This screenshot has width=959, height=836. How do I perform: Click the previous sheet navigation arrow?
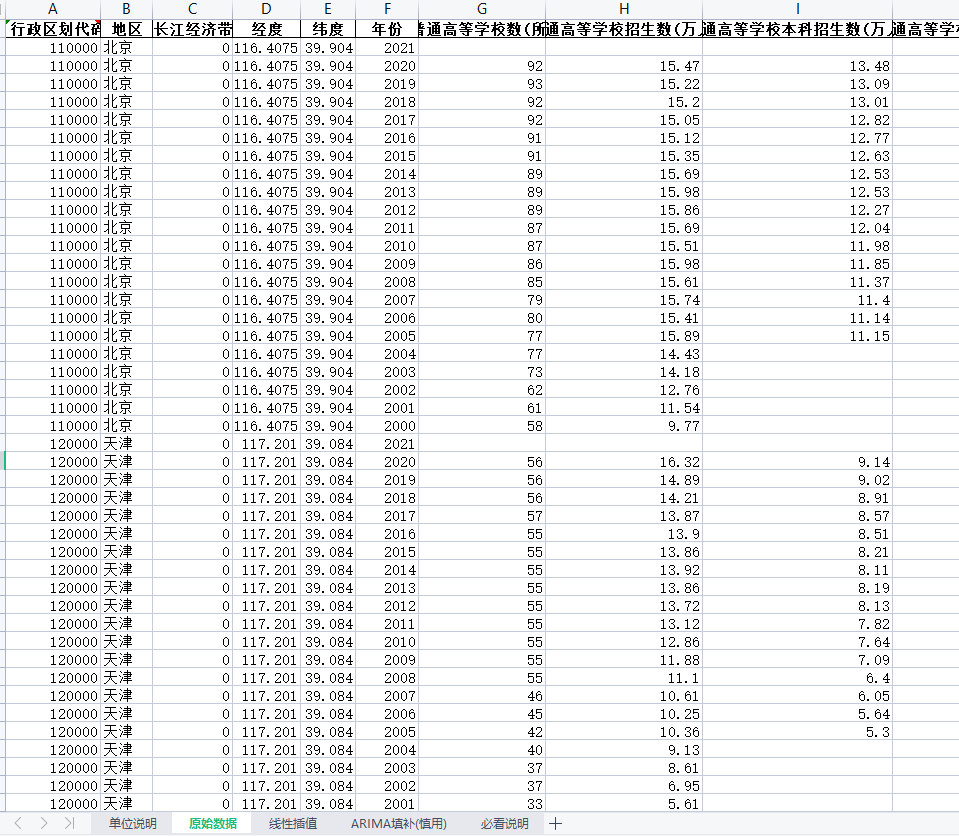17,823
